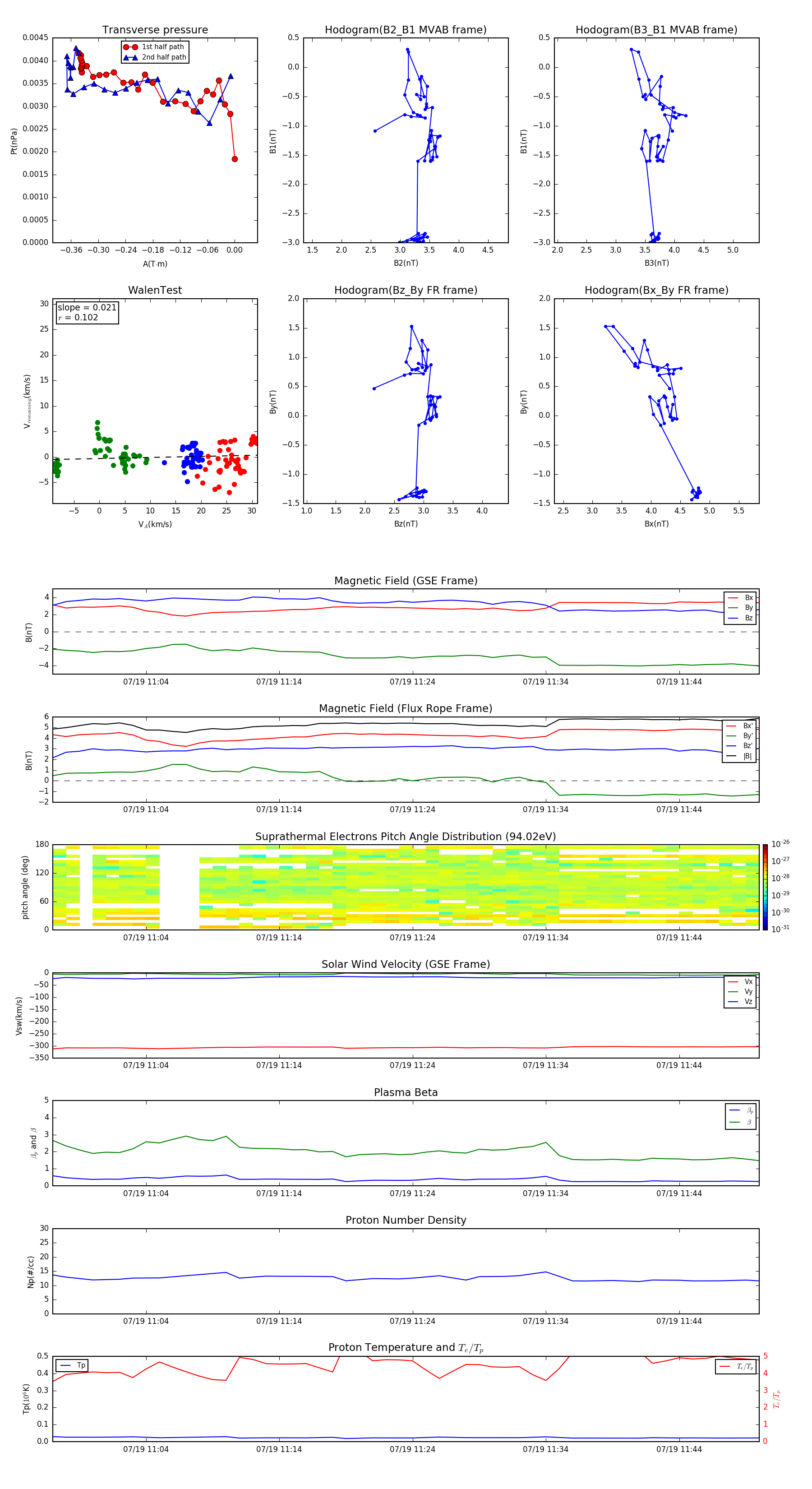The width and height of the screenshot is (812, 1489).
Task: Click the 'Plasma Beta' title
Action: [x=406, y=1093]
